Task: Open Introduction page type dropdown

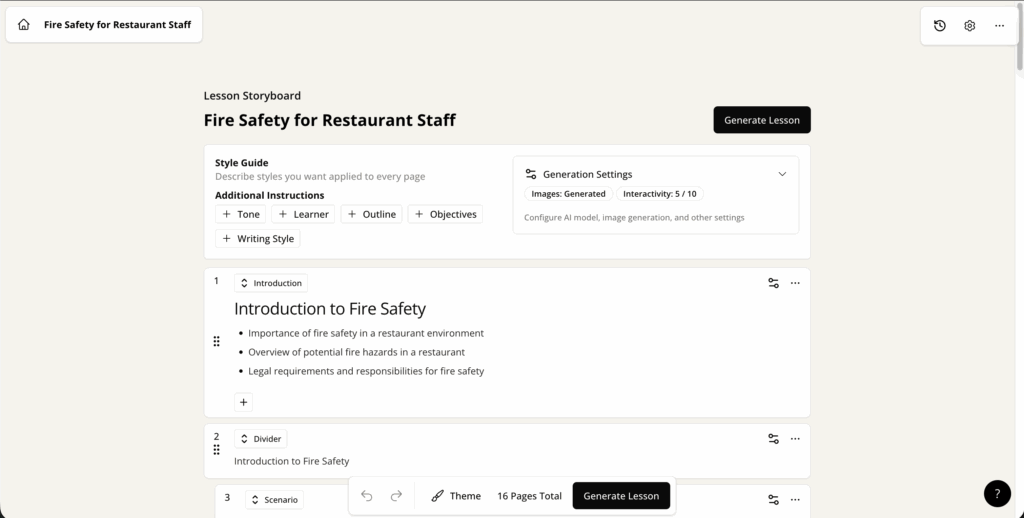Action: (x=271, y=283)
